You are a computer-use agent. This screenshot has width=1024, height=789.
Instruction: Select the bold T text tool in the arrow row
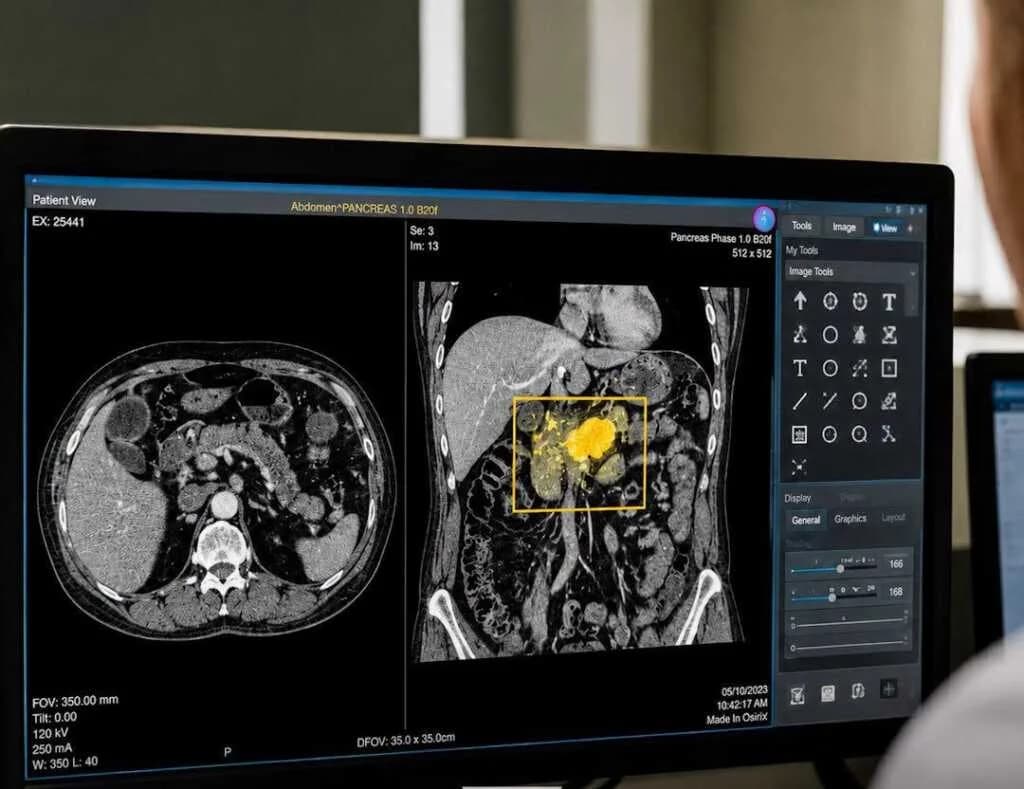point(889,302)
